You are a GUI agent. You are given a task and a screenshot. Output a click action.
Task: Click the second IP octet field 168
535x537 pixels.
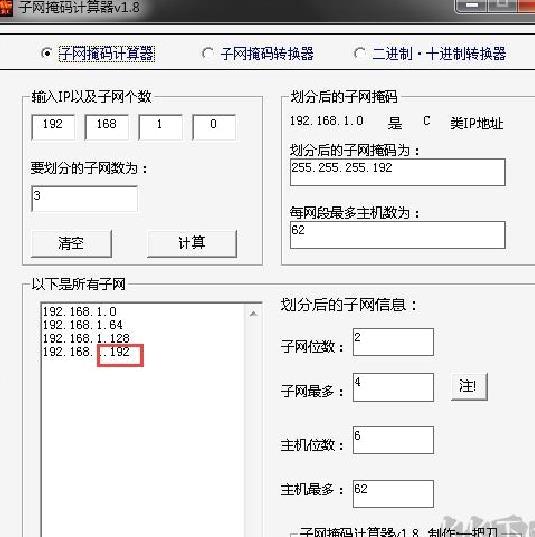tap(107, 127)
